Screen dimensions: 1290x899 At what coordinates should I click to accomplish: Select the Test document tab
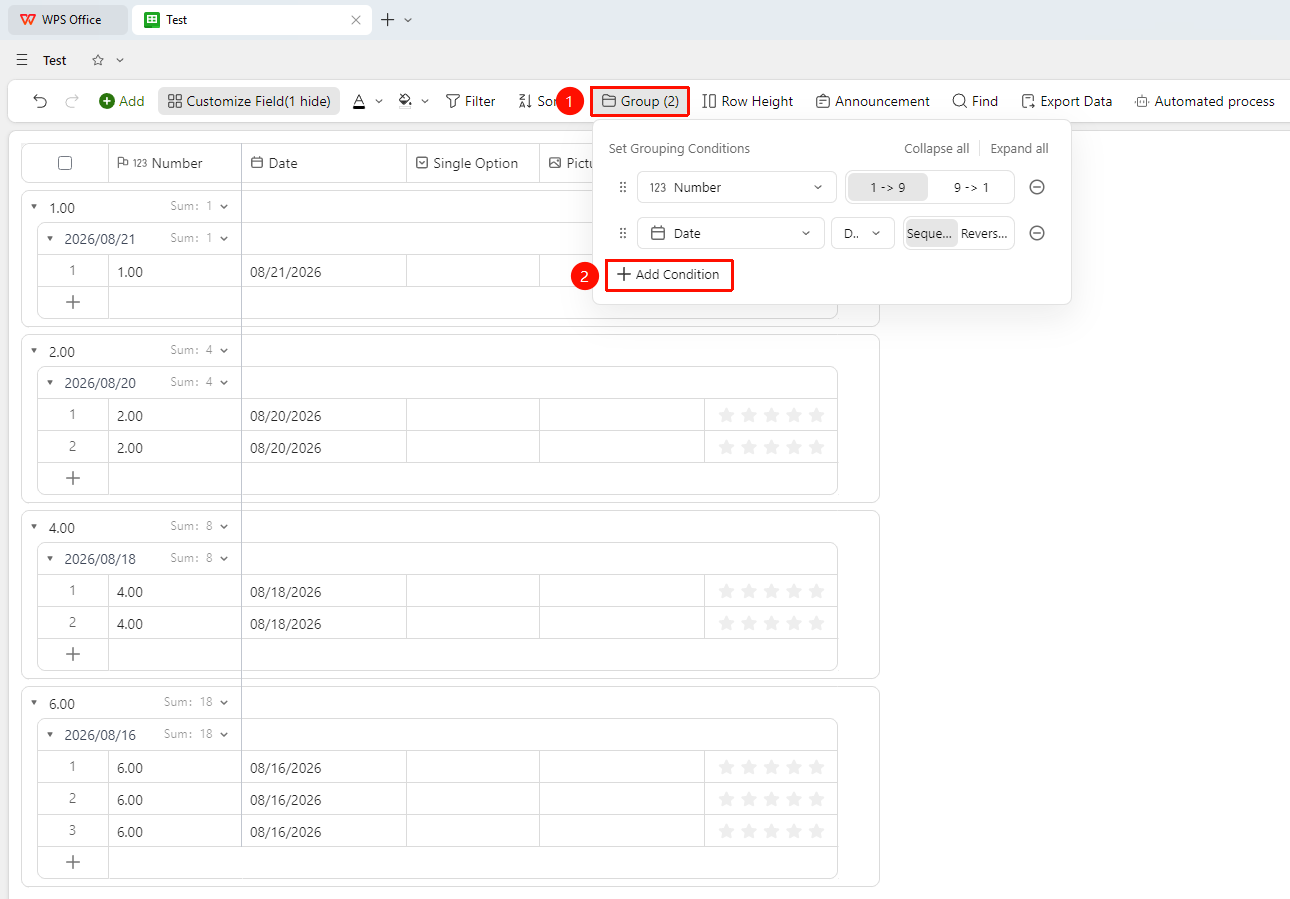(253, 20)
